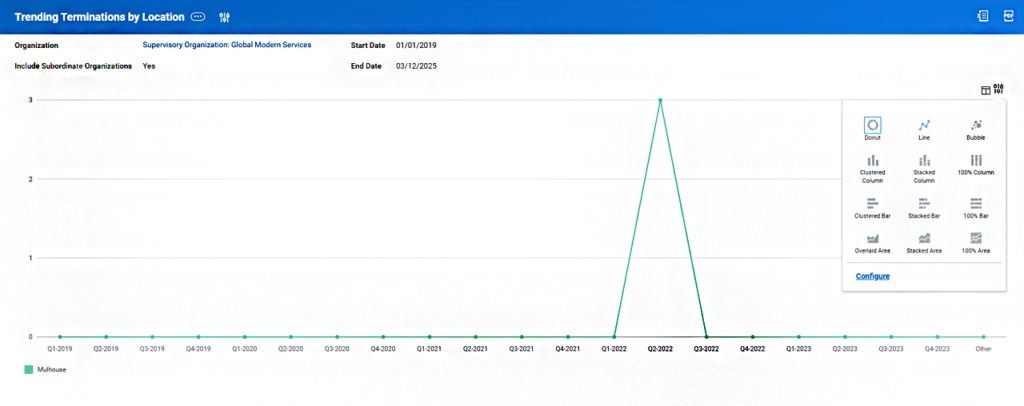Select Overlaid Area chart type
Image resolution: width=1024 pixels, height=406 pixels.
pyautogui.click(x=872, y=243)
